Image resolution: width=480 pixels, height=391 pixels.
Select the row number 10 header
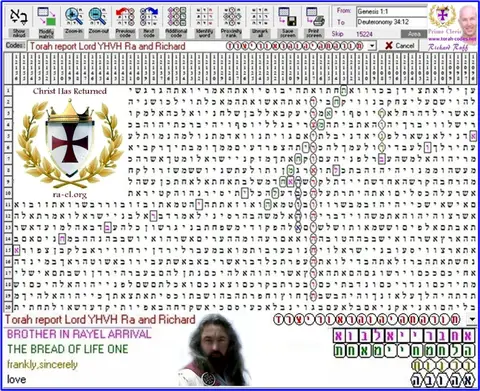point(8,193)
